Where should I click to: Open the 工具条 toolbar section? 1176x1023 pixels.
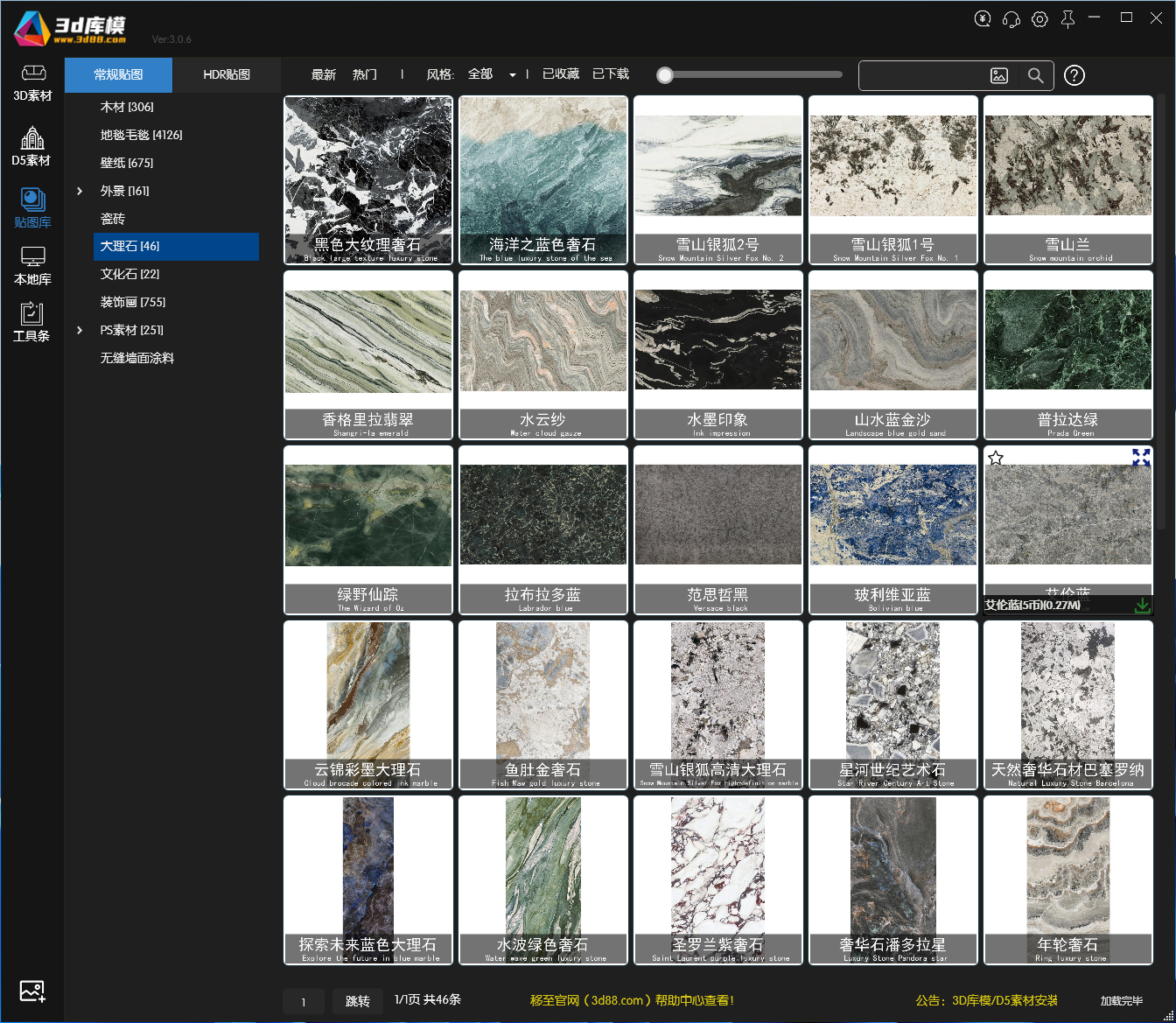31,322
